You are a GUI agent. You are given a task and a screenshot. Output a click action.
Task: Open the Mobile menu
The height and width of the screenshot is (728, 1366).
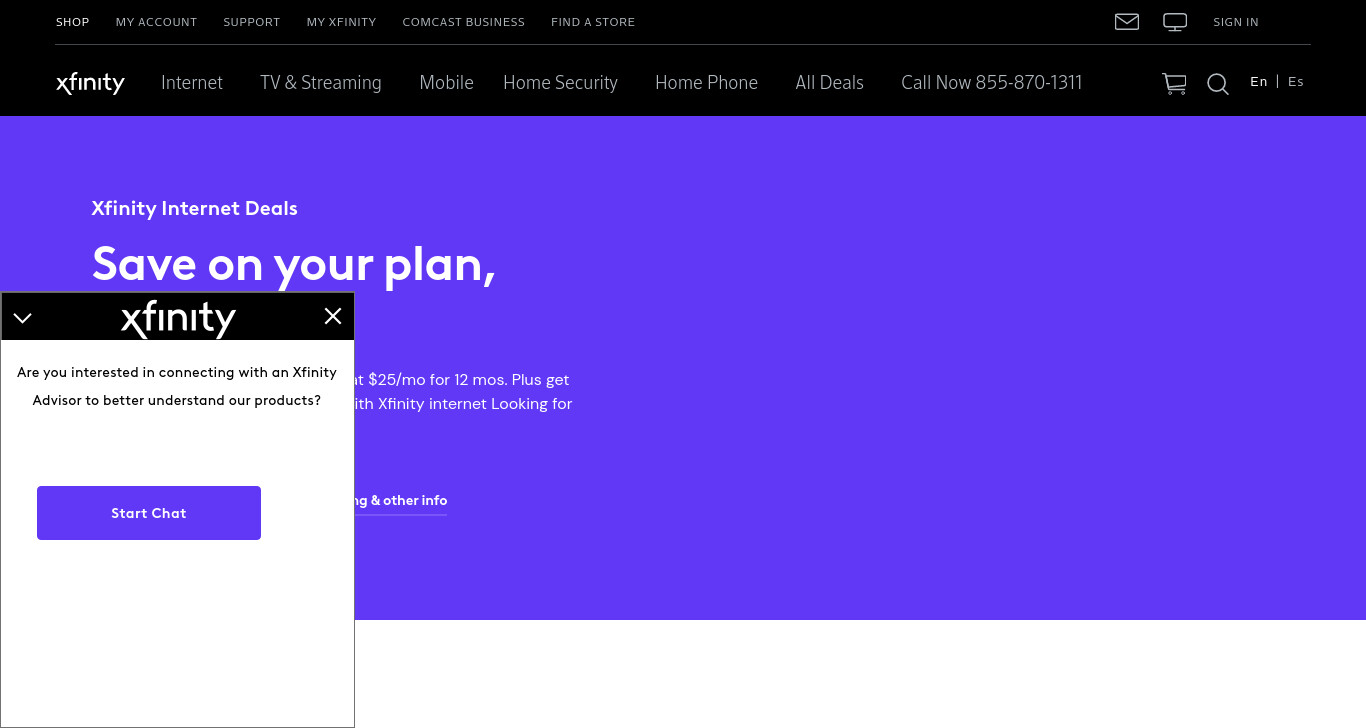(446, 83)
